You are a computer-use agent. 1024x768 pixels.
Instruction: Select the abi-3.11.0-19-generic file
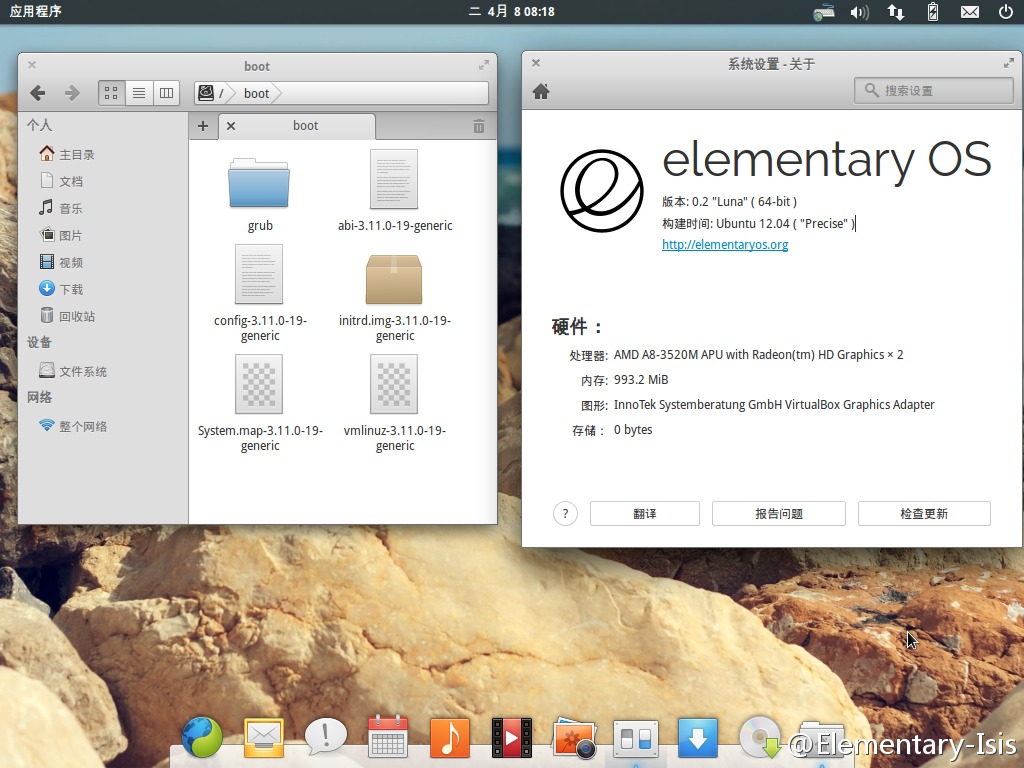point(394,191)
